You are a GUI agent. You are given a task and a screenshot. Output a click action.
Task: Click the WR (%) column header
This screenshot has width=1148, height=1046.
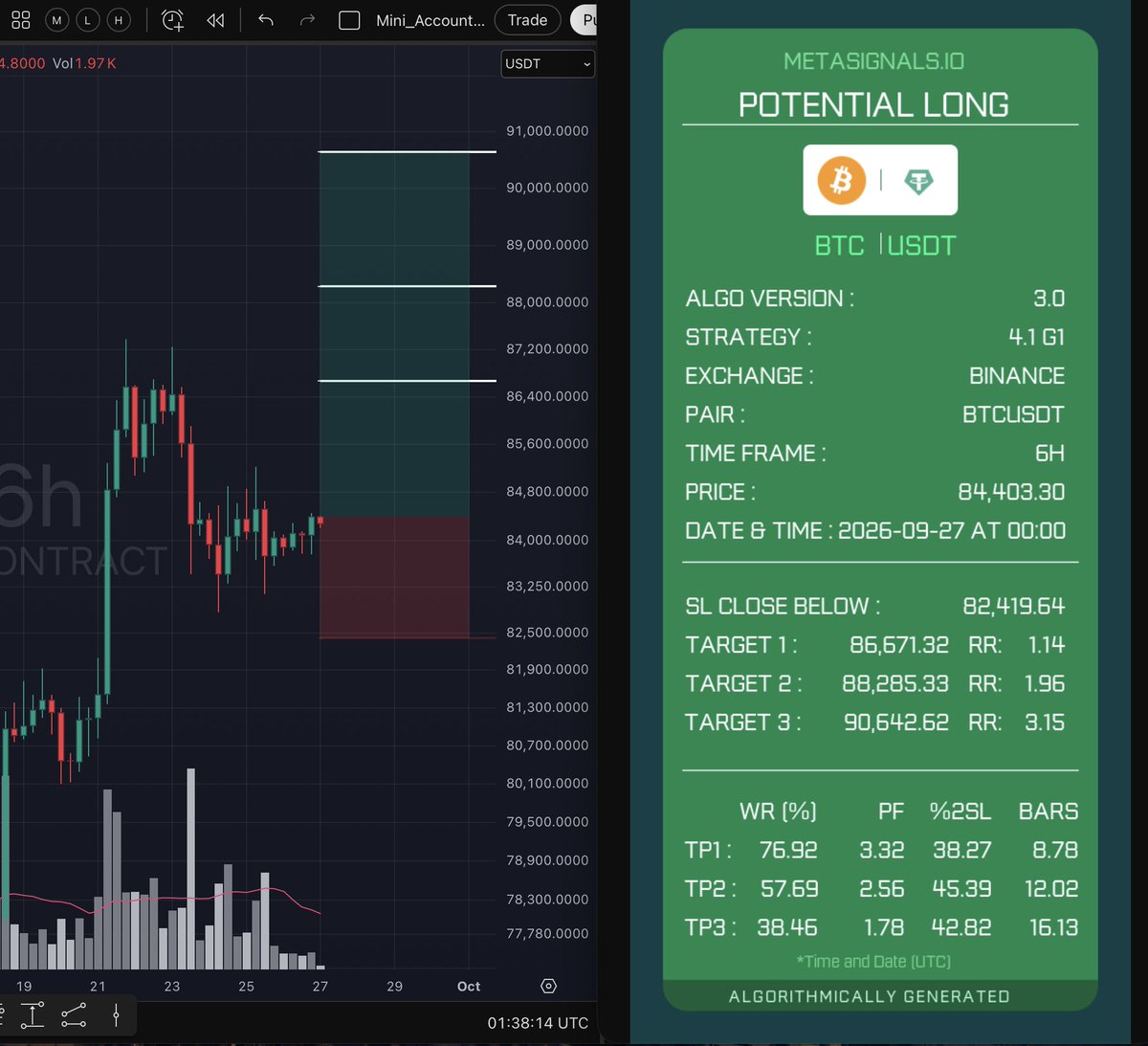point(778,812)
